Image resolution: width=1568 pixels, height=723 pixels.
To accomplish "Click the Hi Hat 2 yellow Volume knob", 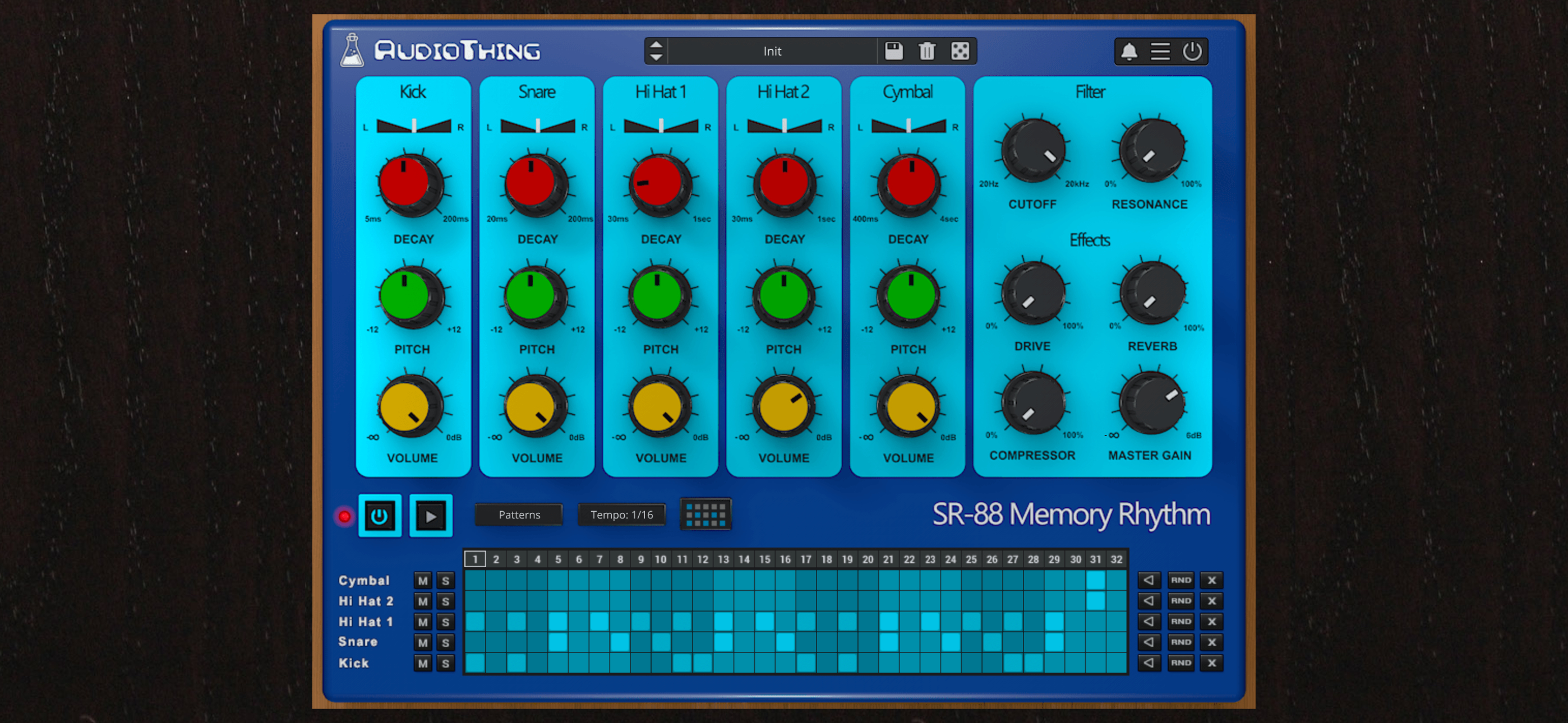I will [x=784, y=407].
